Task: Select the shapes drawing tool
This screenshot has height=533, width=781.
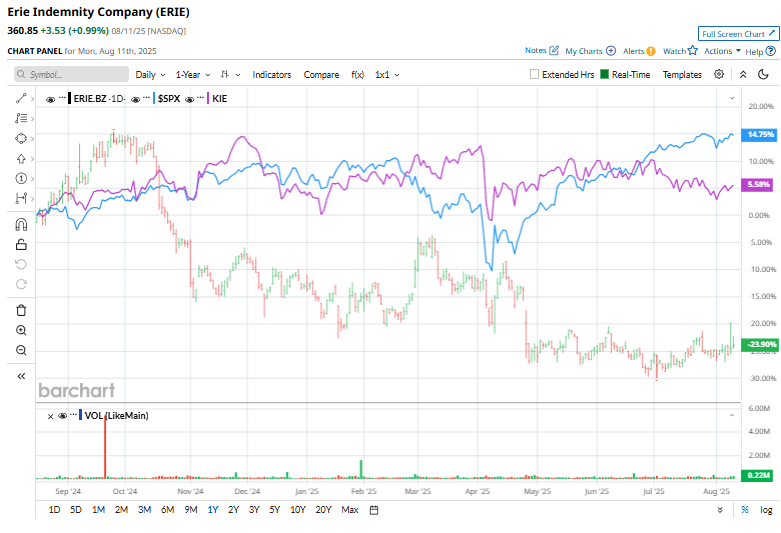Action: click(x=21, y=138)
